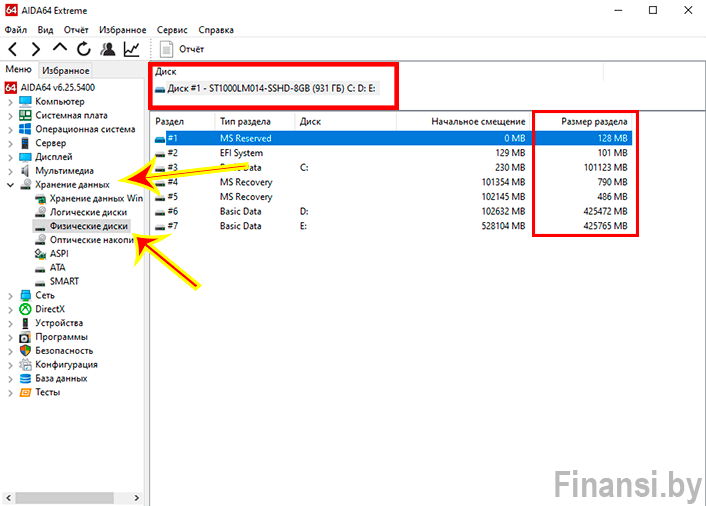This screenshot has height=506, width=706.
Task: Go forward with the right arrow toolbar icon
Action: (x=36, y=49)
